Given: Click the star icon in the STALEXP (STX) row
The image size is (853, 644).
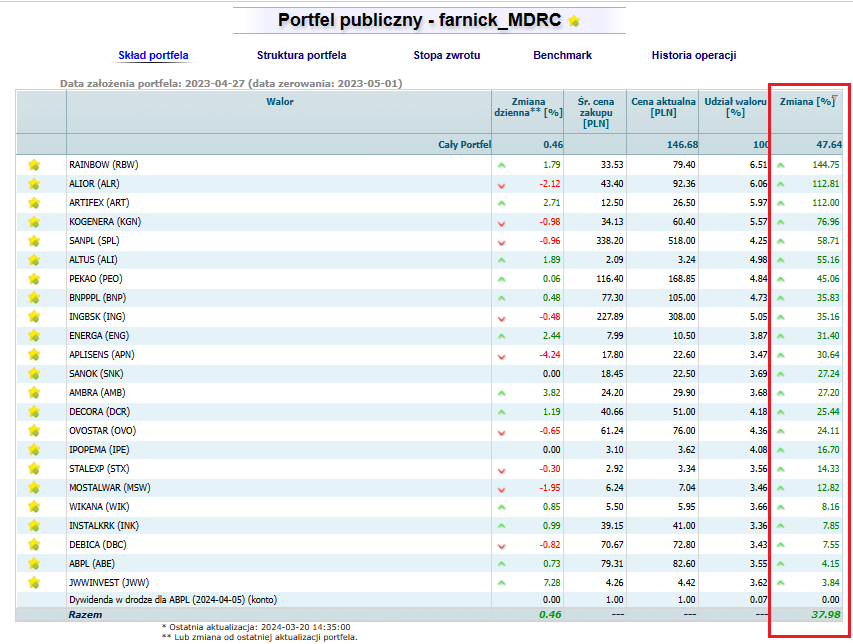Looking at the screenshot, I should tap(34, 469).
